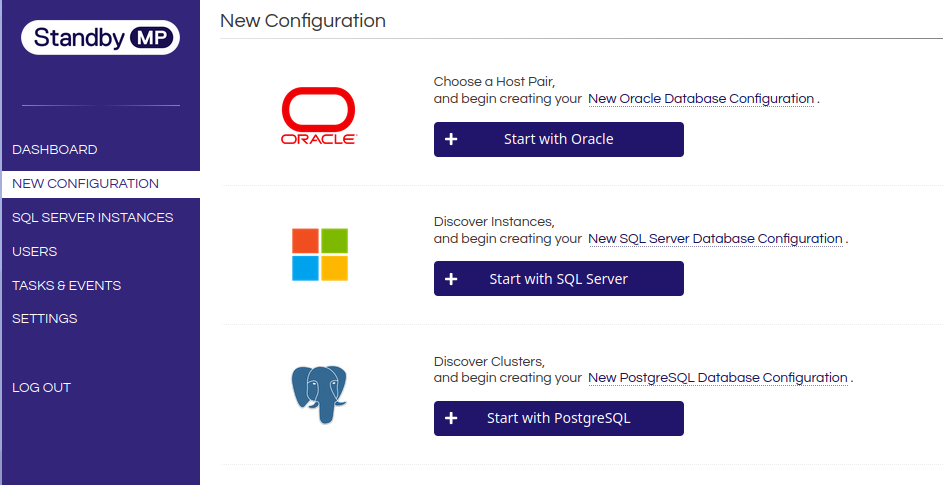Image resolution: width=943 pixels, height=485 pixels.
Task: Click the New Configuration page heading
Action: pyautogui.click(x=303, y=21)
